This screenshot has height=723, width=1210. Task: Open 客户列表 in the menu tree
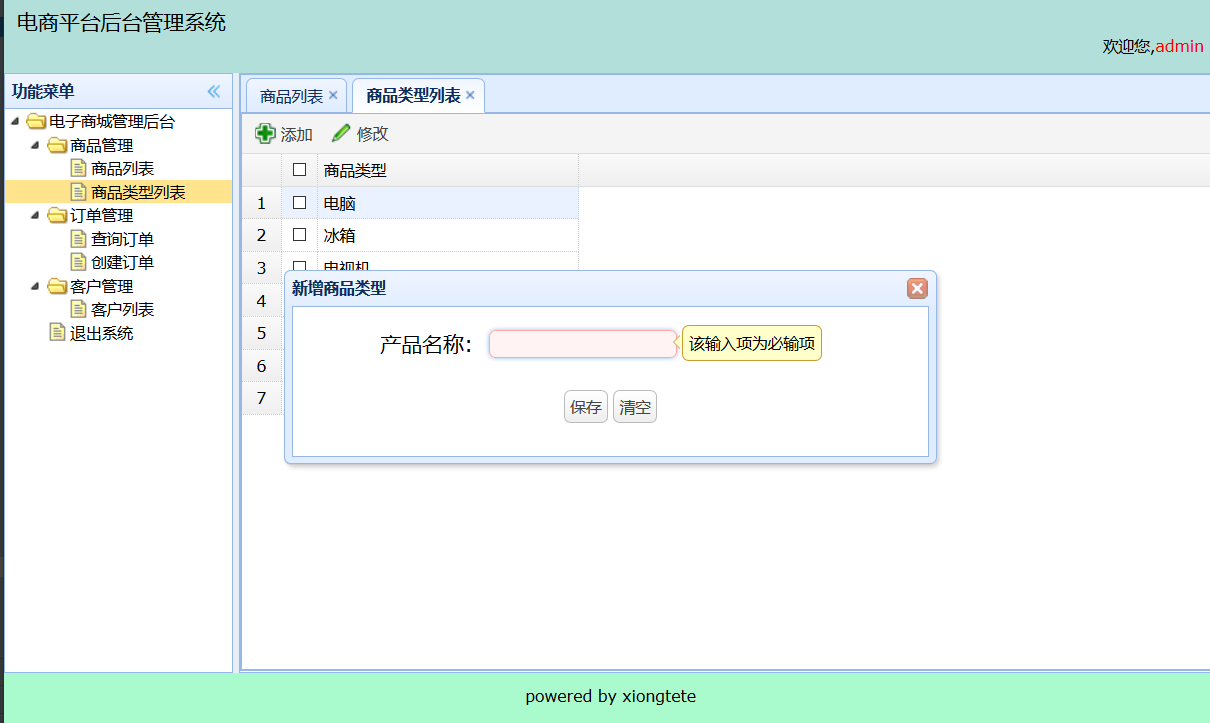point(122,310)
